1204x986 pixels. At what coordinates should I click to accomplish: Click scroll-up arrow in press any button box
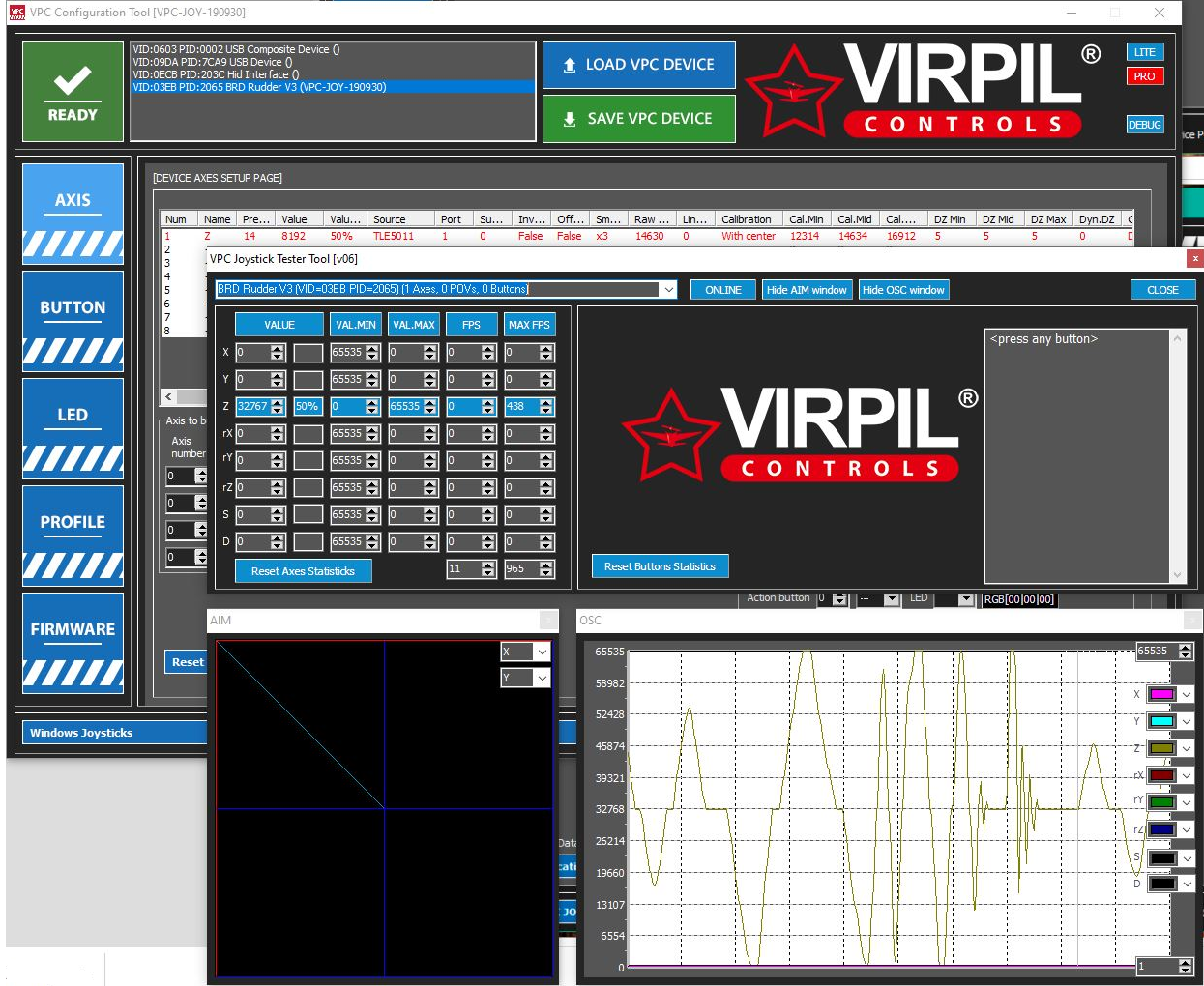pyautogui.click(x=1177, y=338)
